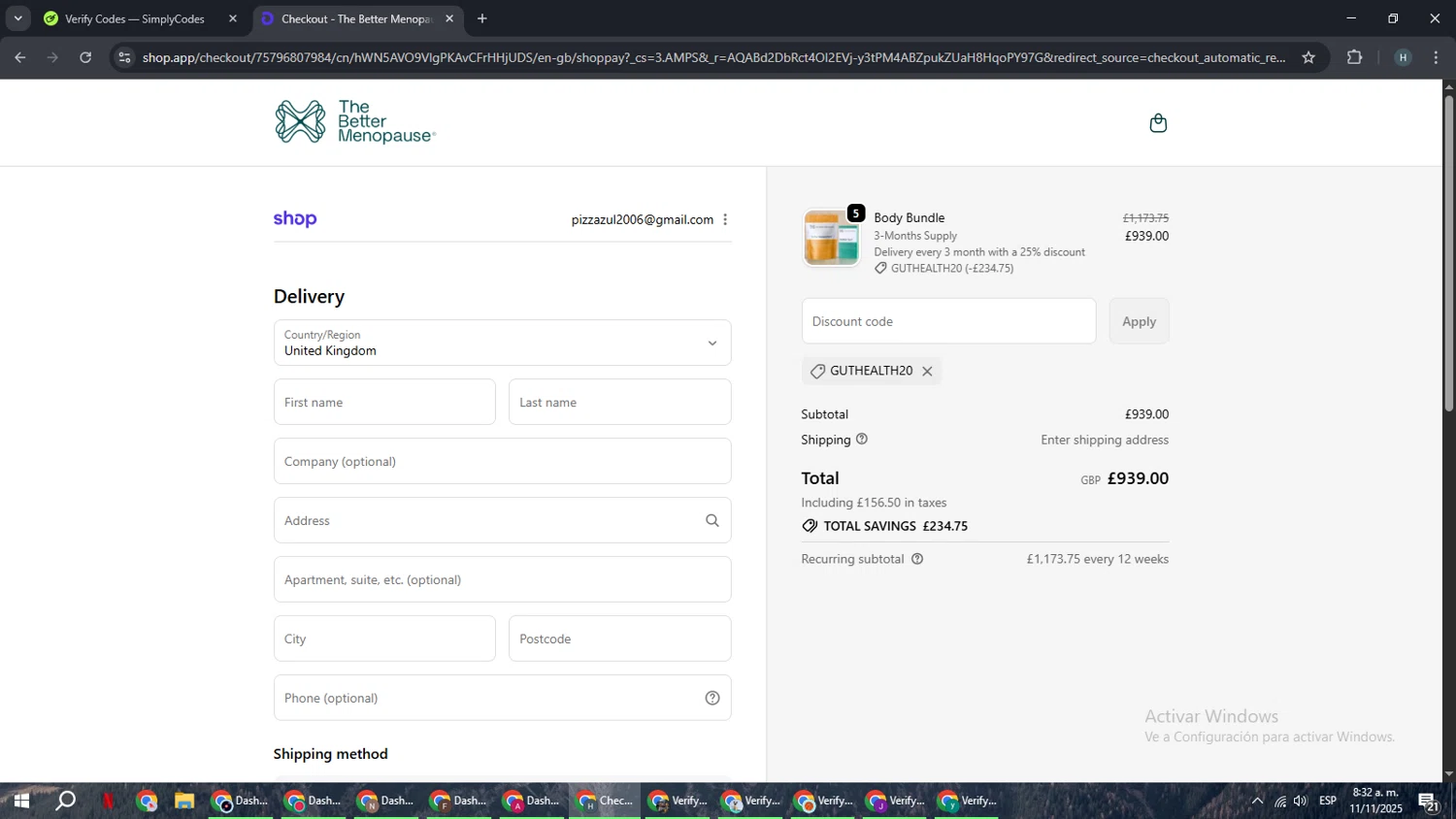Image resolution: width=1456 pixels, height=819 pixels.
Task: Click the TOTAL SAVINGS £234.75 text
Action: 884,526
